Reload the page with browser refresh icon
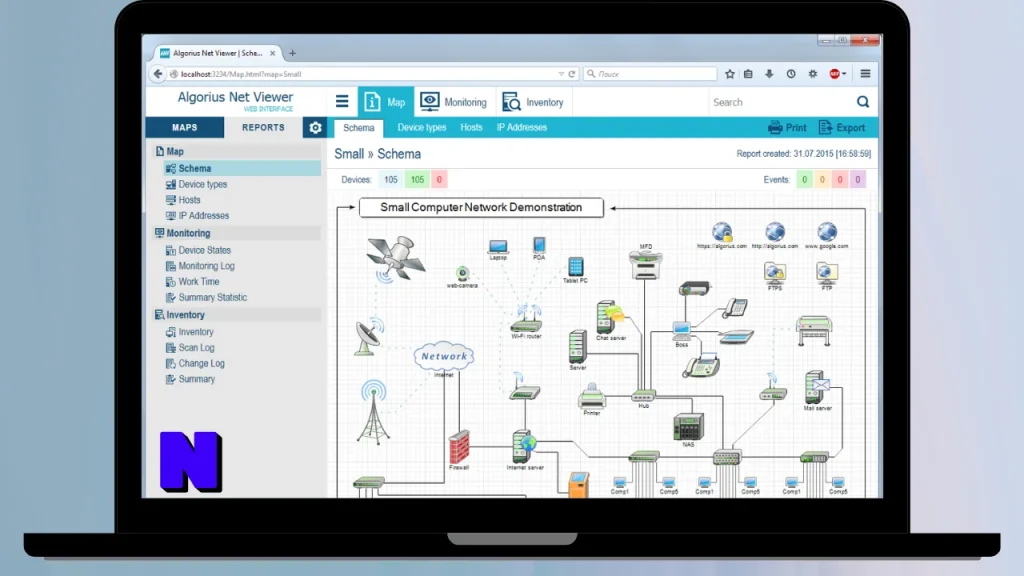1024x576 pixels. (572, 74)
